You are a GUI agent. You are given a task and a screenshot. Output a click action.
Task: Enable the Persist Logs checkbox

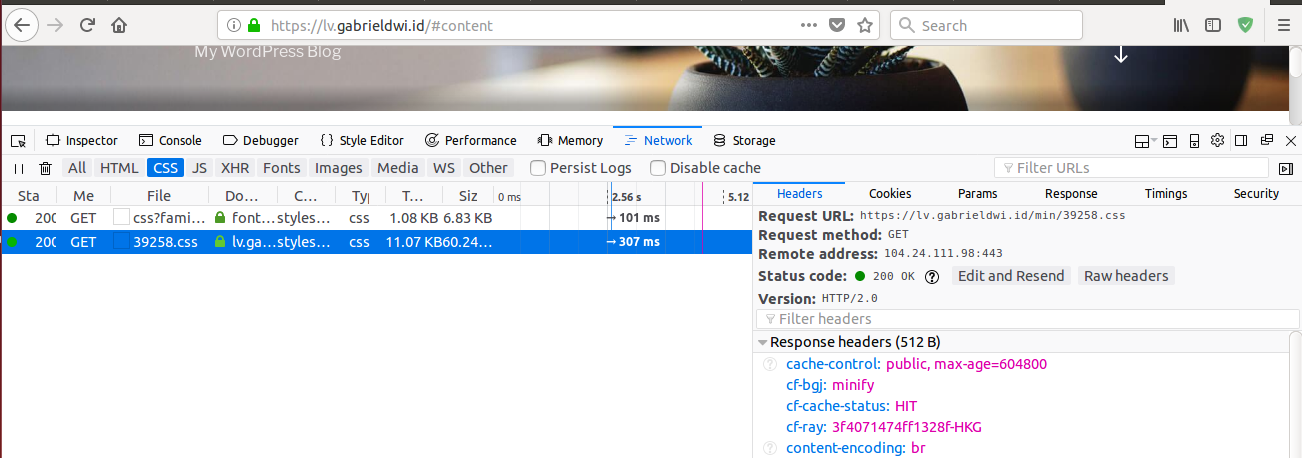(x=538, y=168)
